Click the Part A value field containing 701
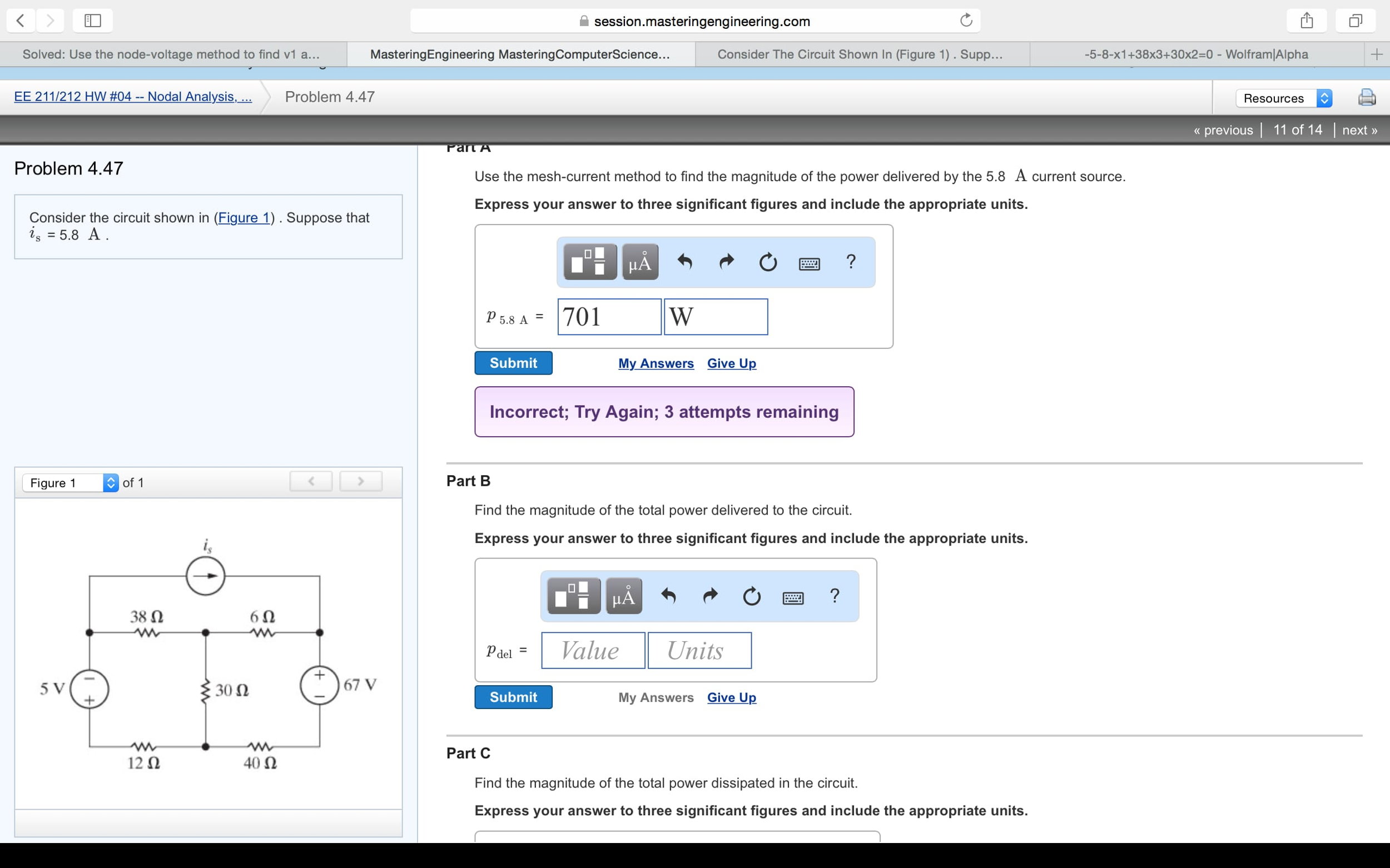1390x868 pixels. pos(609,316)
